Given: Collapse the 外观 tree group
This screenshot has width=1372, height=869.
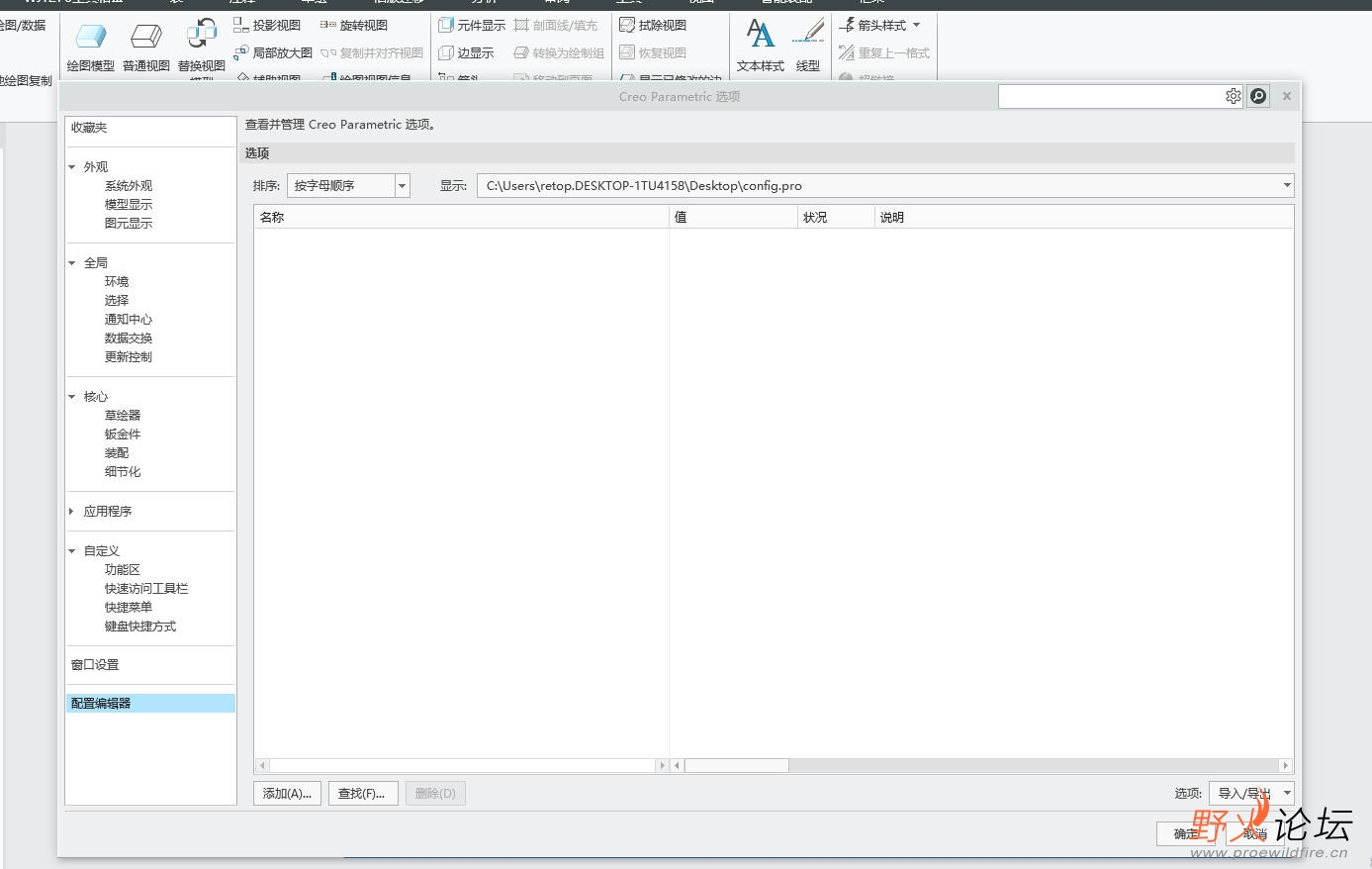Looking at the screenshot, I should (72, 167).
